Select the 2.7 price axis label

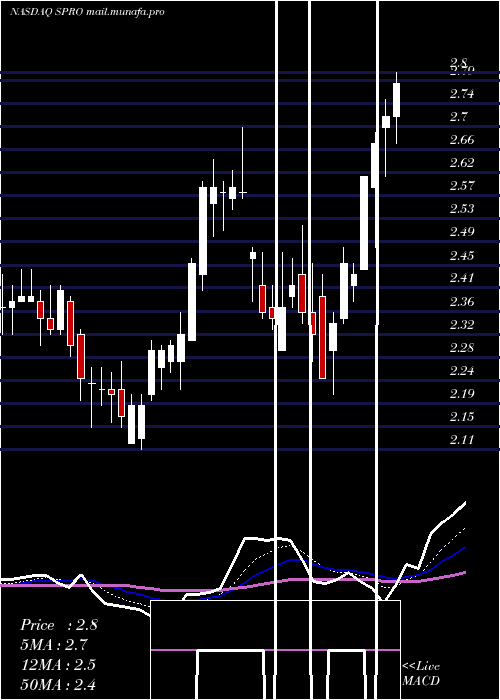[458, 117]
